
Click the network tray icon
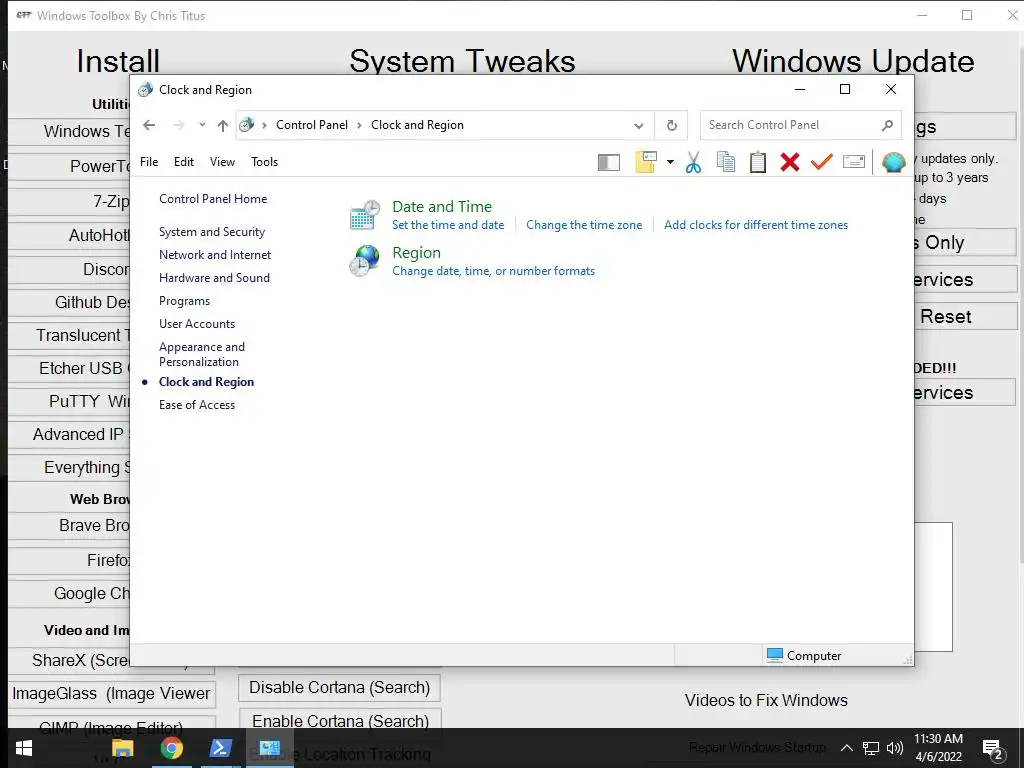click(x=871, y=748)
